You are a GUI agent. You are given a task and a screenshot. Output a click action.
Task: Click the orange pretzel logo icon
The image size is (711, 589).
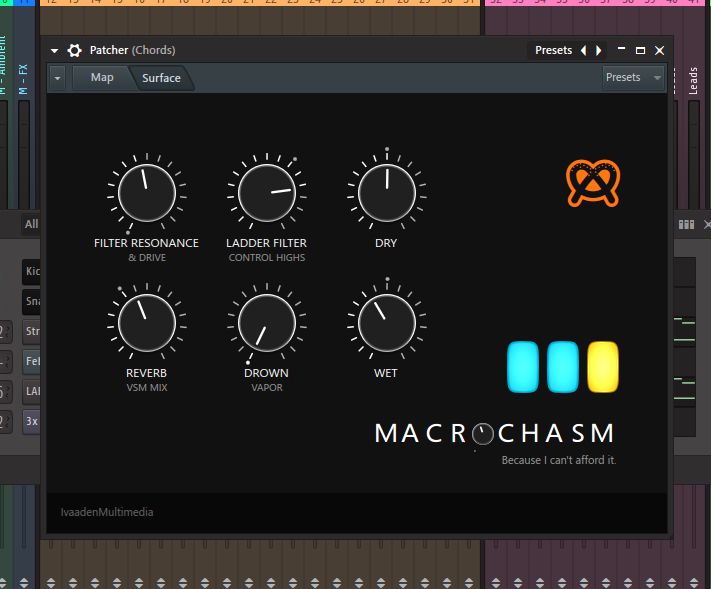tap(593, 183)
